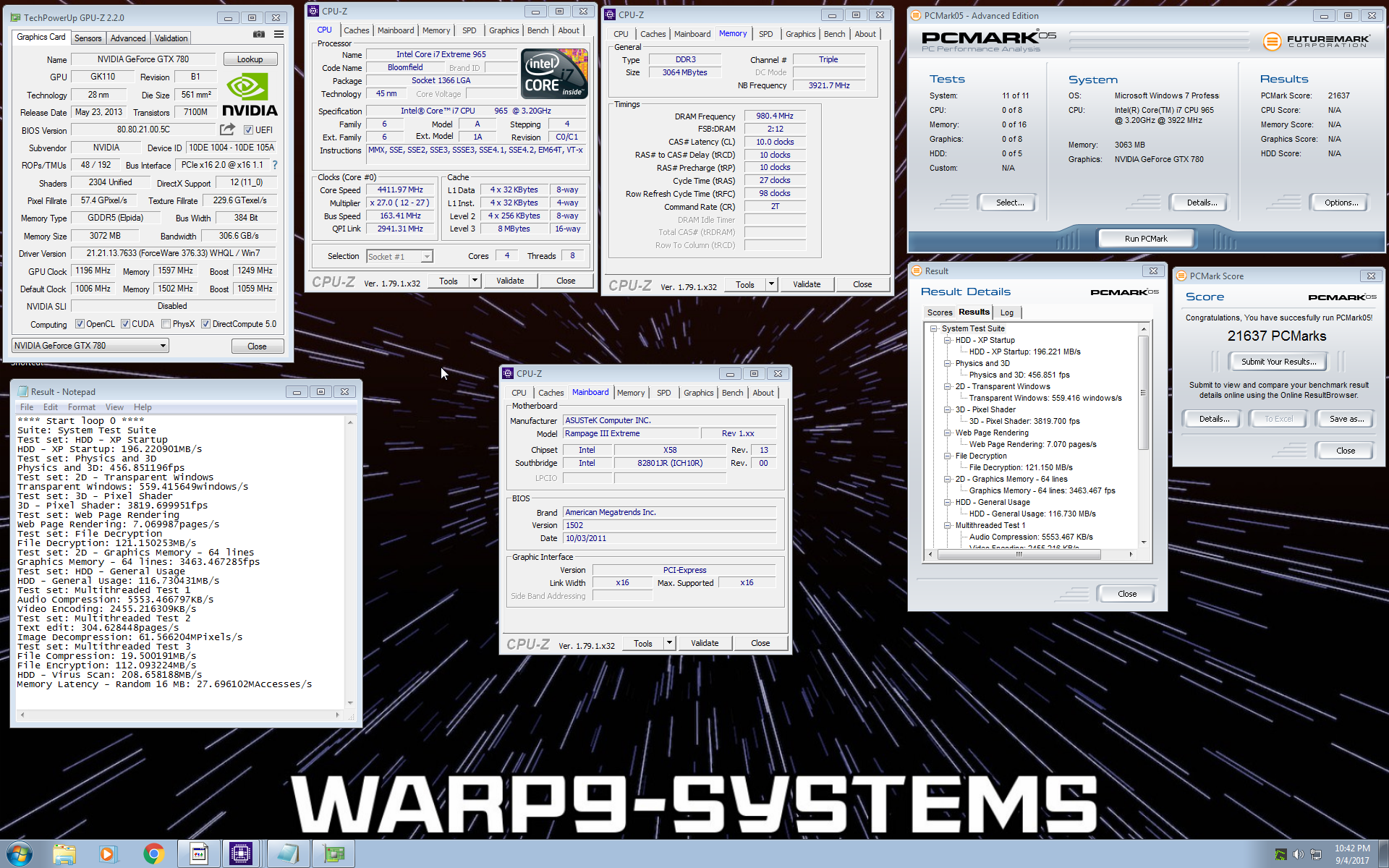
Task: Click the Futuremark Corporation logo
Action: pos(1317,41)
